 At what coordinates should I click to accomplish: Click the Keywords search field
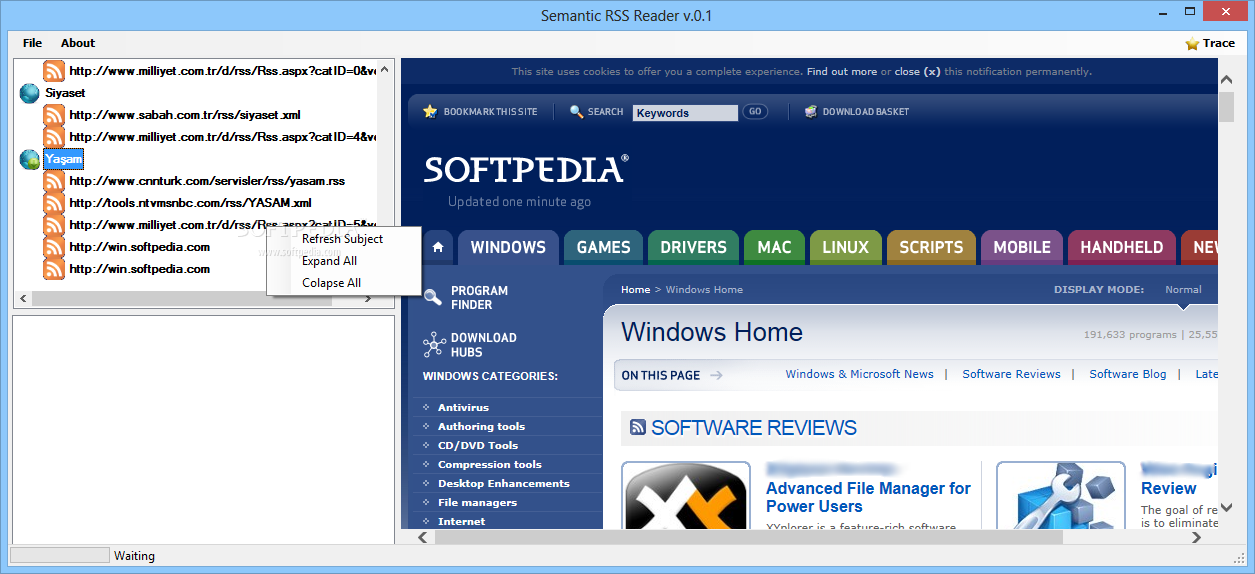coord(685,113)
